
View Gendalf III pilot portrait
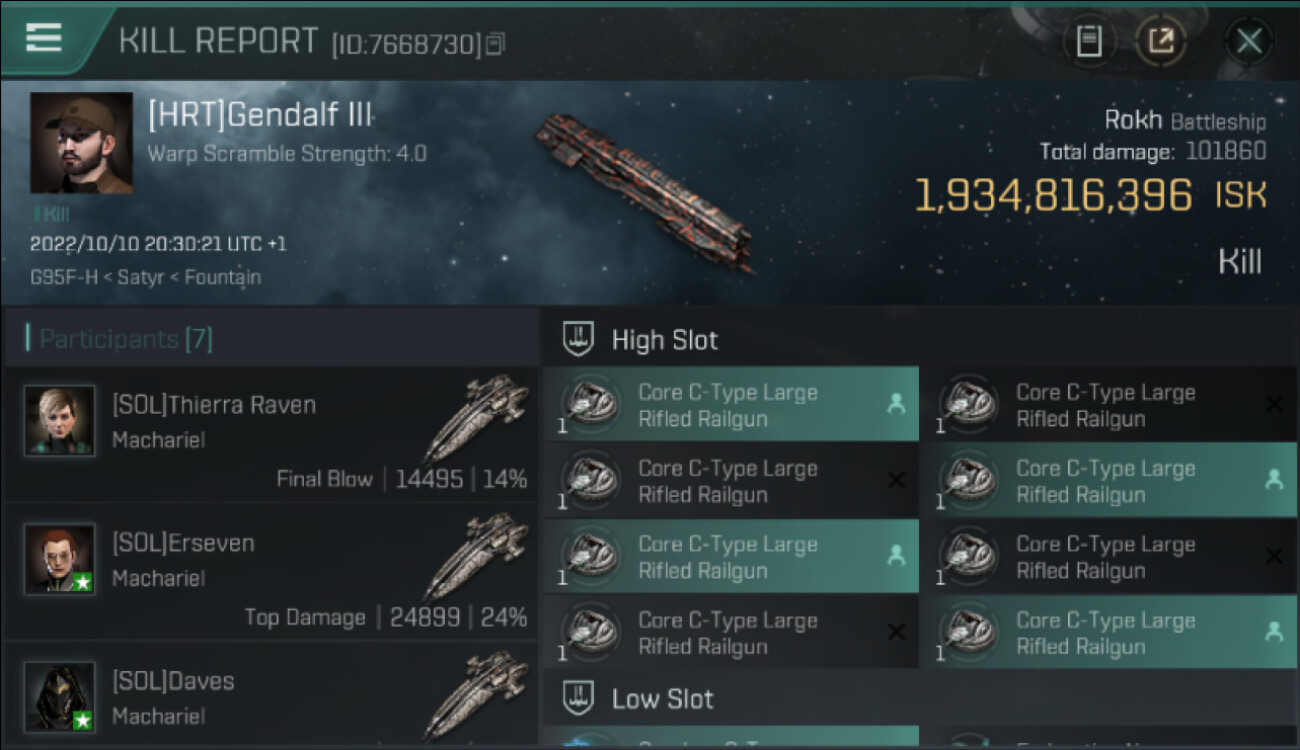tap(81, 143)
